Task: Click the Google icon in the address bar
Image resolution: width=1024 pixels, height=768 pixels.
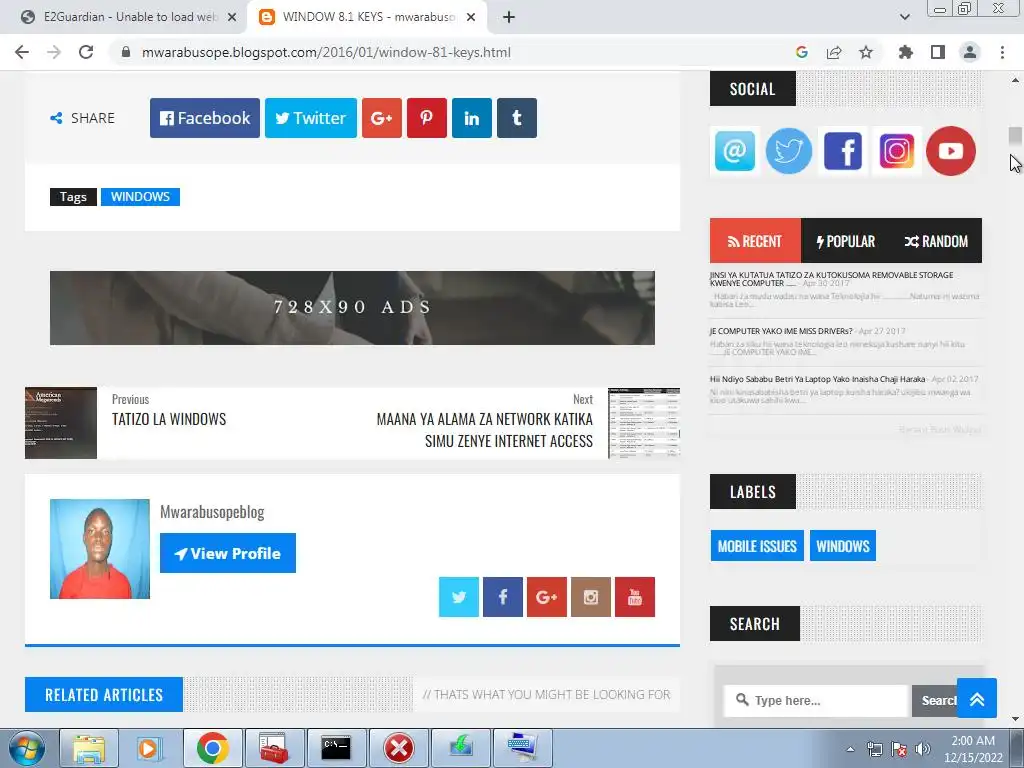Action: click(802, 52)
